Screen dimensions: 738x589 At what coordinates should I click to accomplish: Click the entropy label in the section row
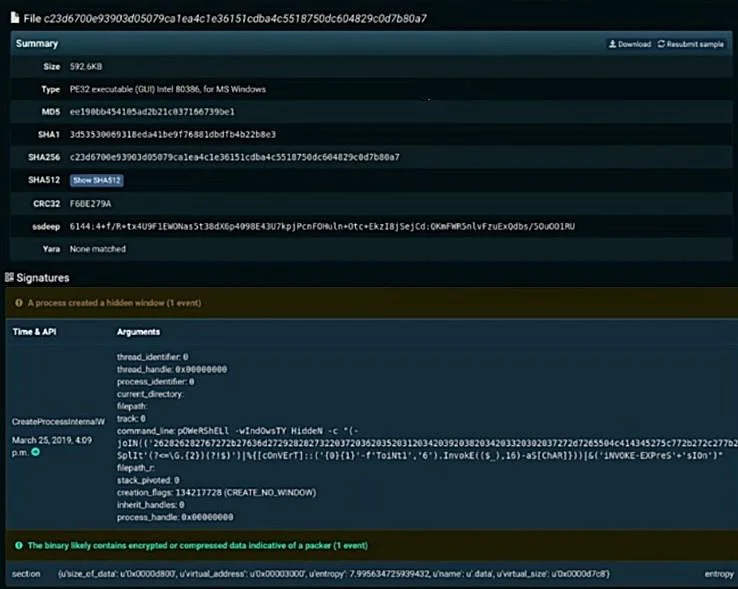coord(719,574)
